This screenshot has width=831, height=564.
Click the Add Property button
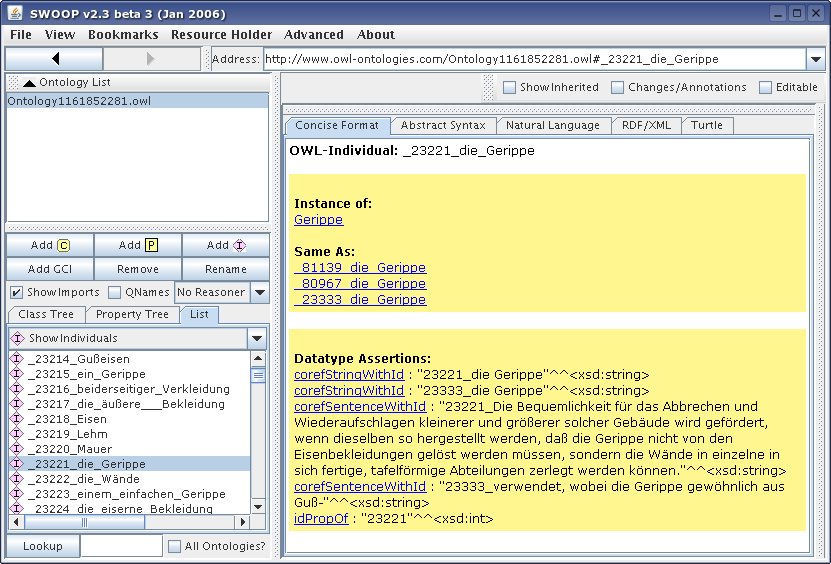click(138, 245)
